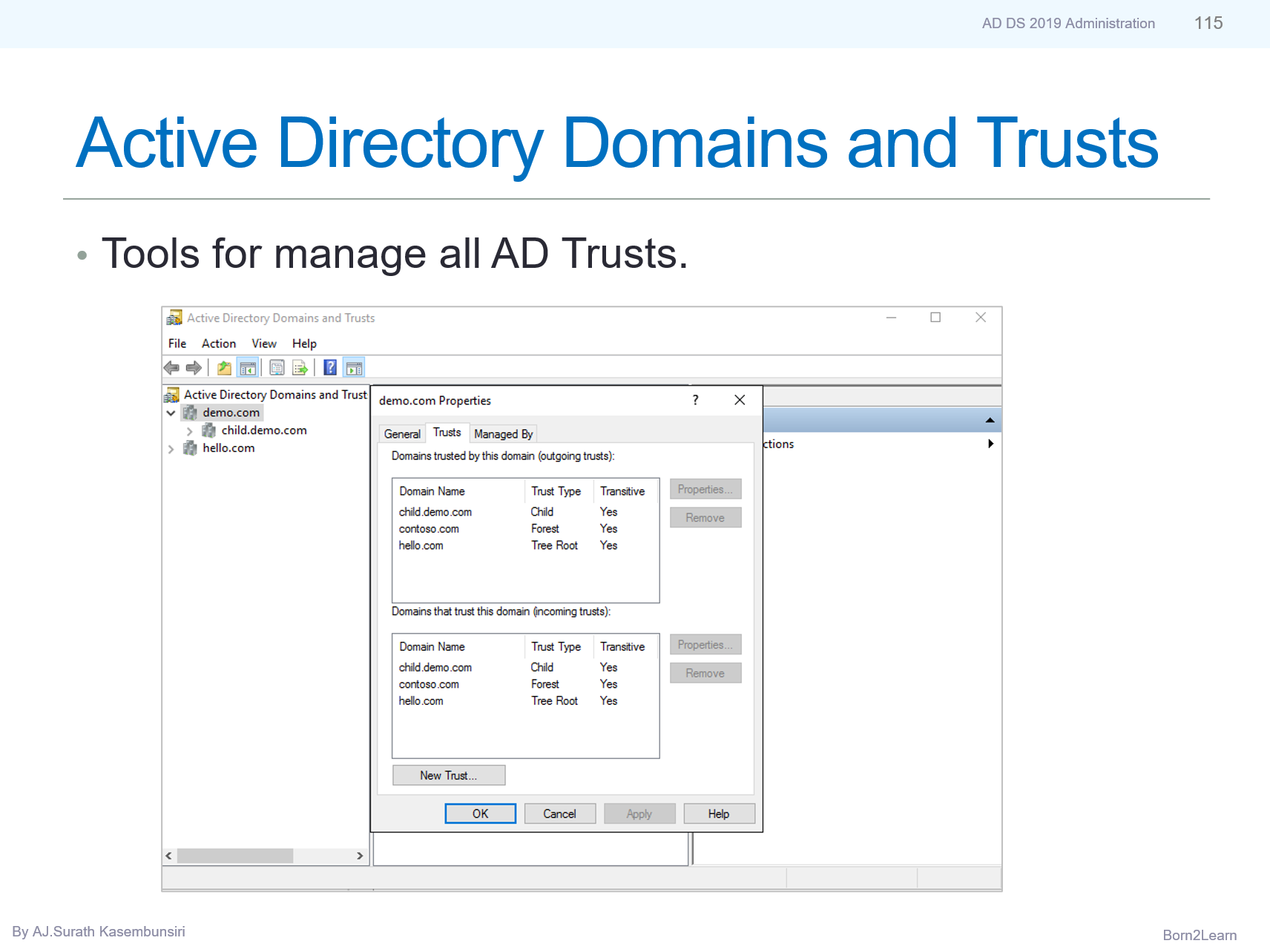
Task: Click Remove next to incoming trusts
Action: coord(705,672)
